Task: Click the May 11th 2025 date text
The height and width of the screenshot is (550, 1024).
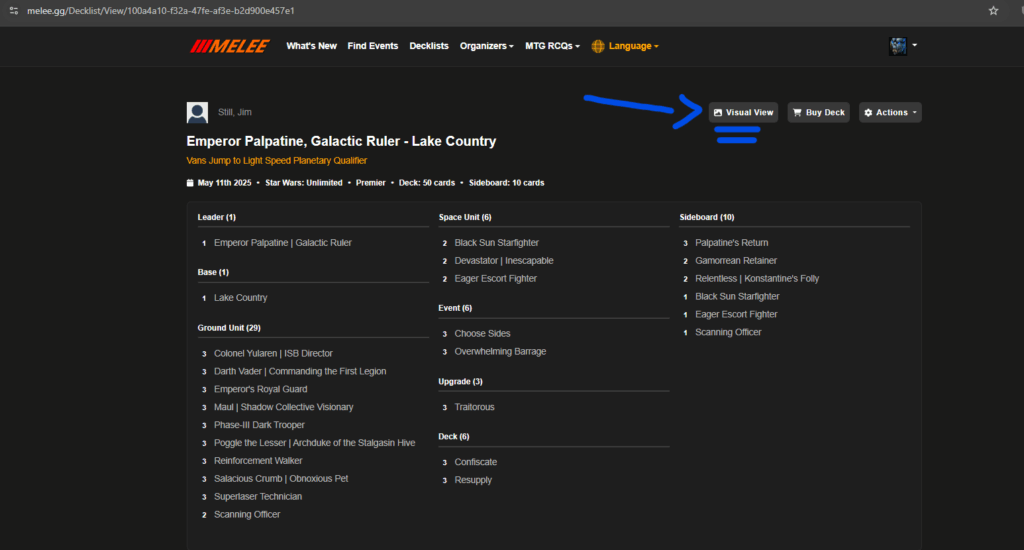Action: (x=224, y=183)
